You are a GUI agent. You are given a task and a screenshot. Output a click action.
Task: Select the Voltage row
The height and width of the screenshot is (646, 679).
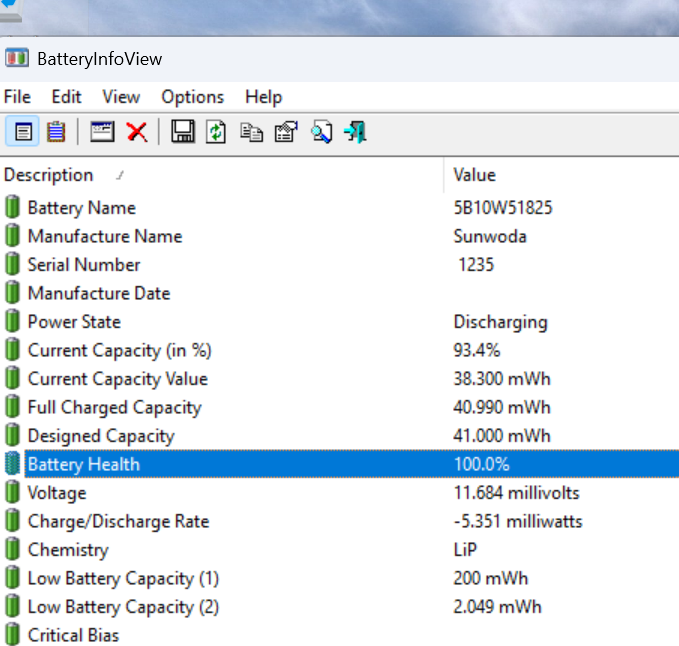(340, 492)
